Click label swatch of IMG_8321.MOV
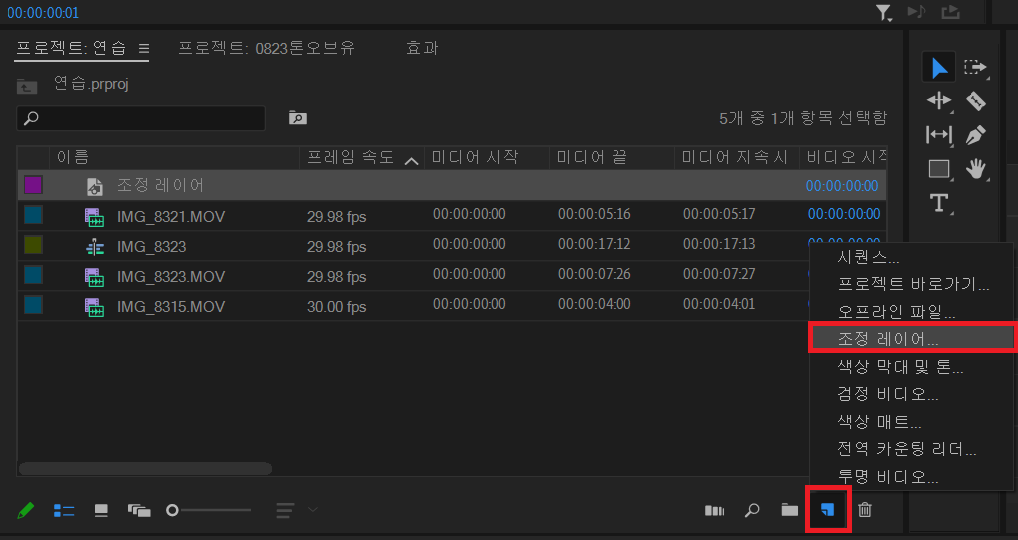The width and height of the screenshot is (1018, 540). click(33, 215)
